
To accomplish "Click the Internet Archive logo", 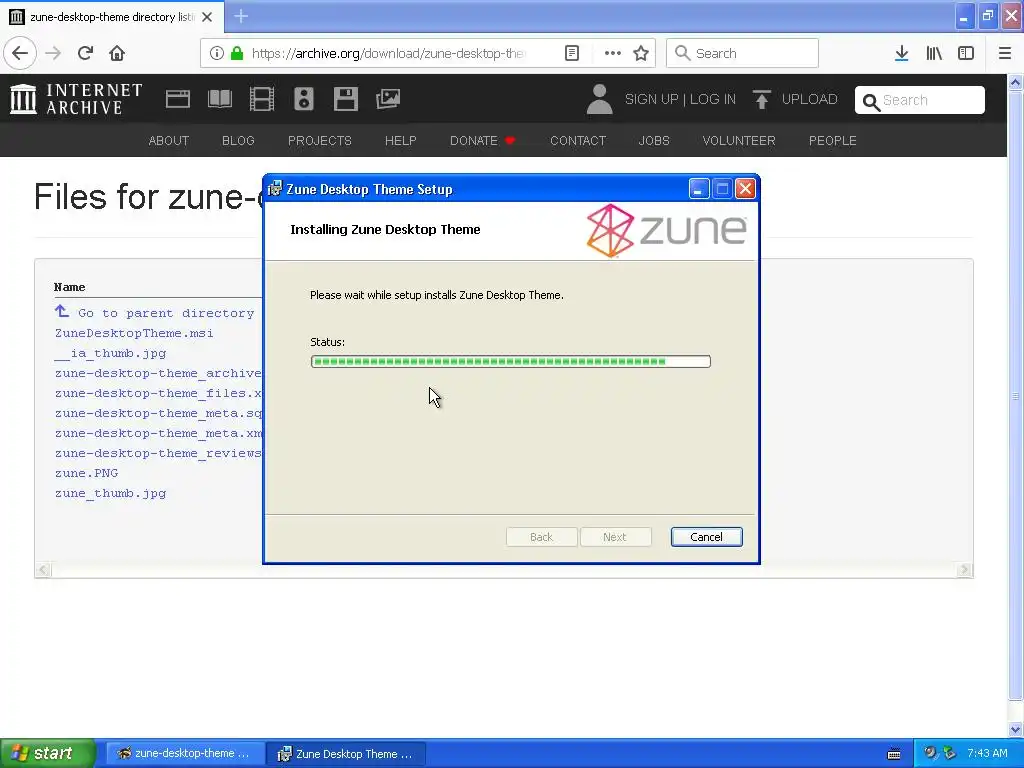I will click(x=76, y=99).
